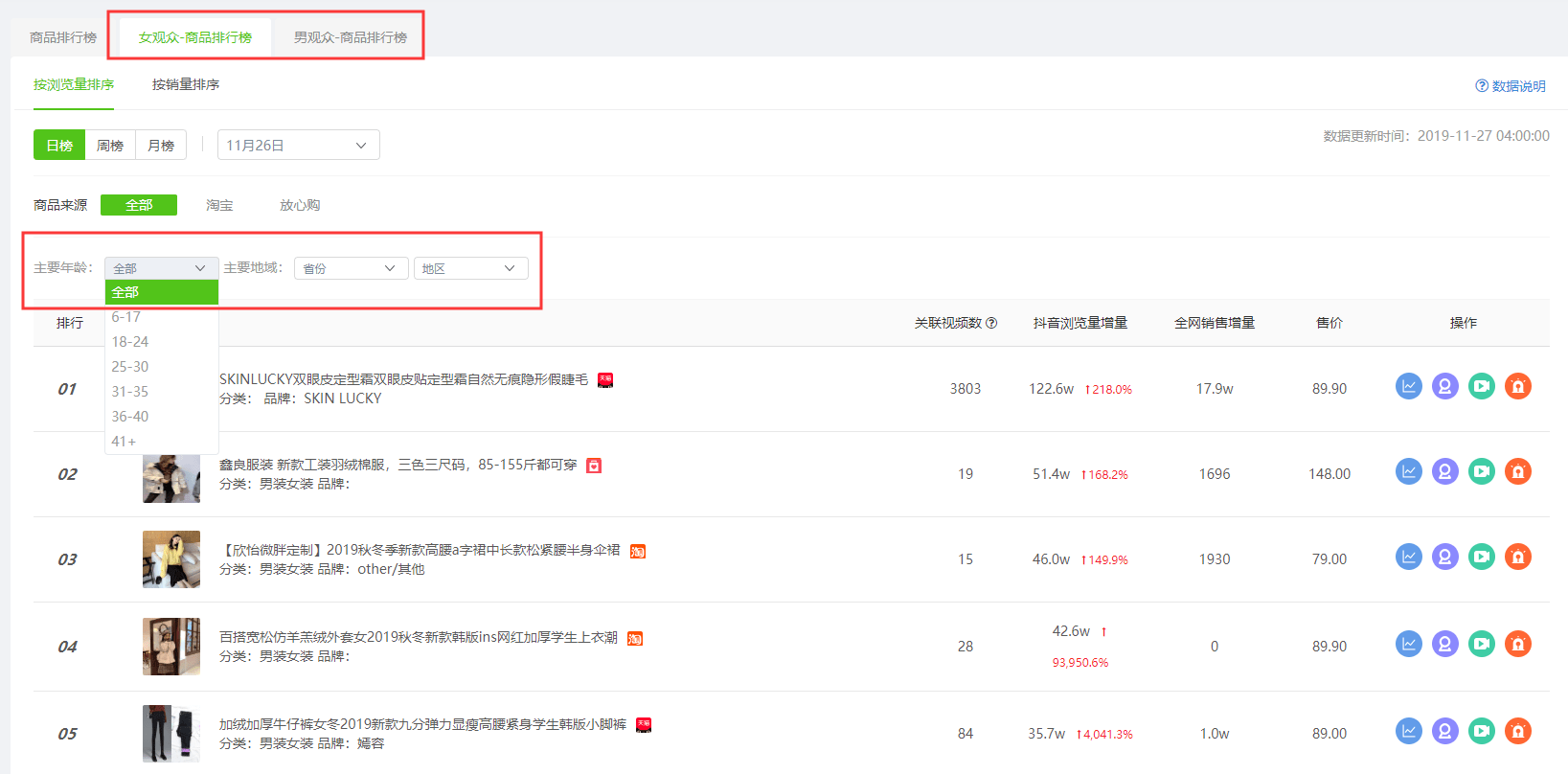This screenshot has height=774, width=1568.
Task: Click the orange alert icon in row 04
Action: point(1517,645)
